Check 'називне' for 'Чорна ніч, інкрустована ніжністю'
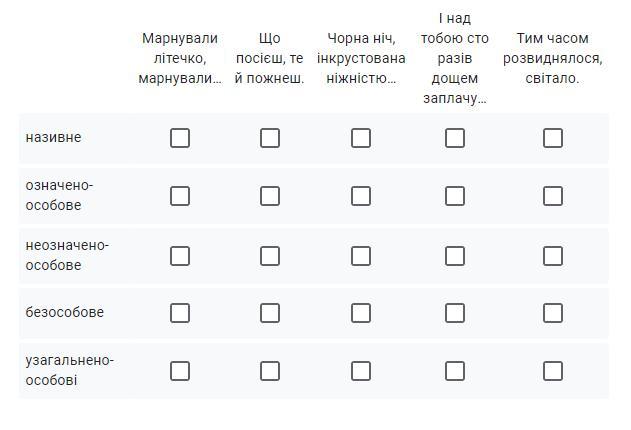 (361, 138)
